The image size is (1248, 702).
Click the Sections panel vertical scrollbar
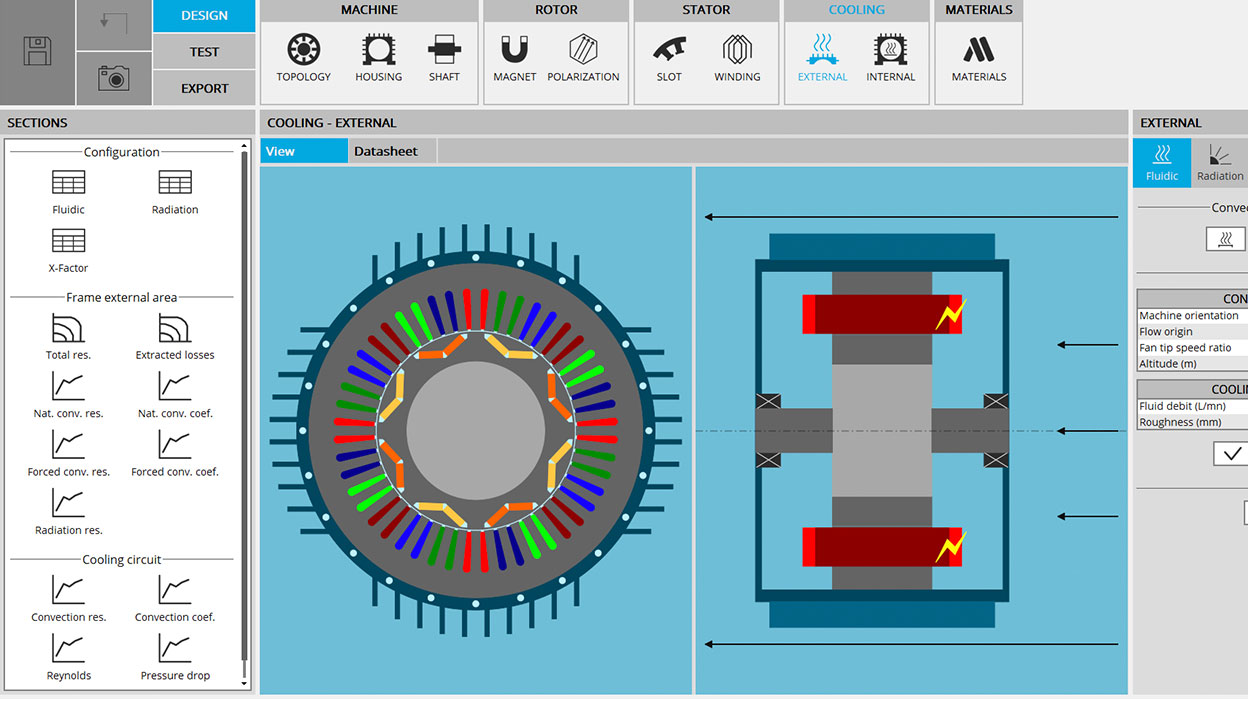[244, 400]
